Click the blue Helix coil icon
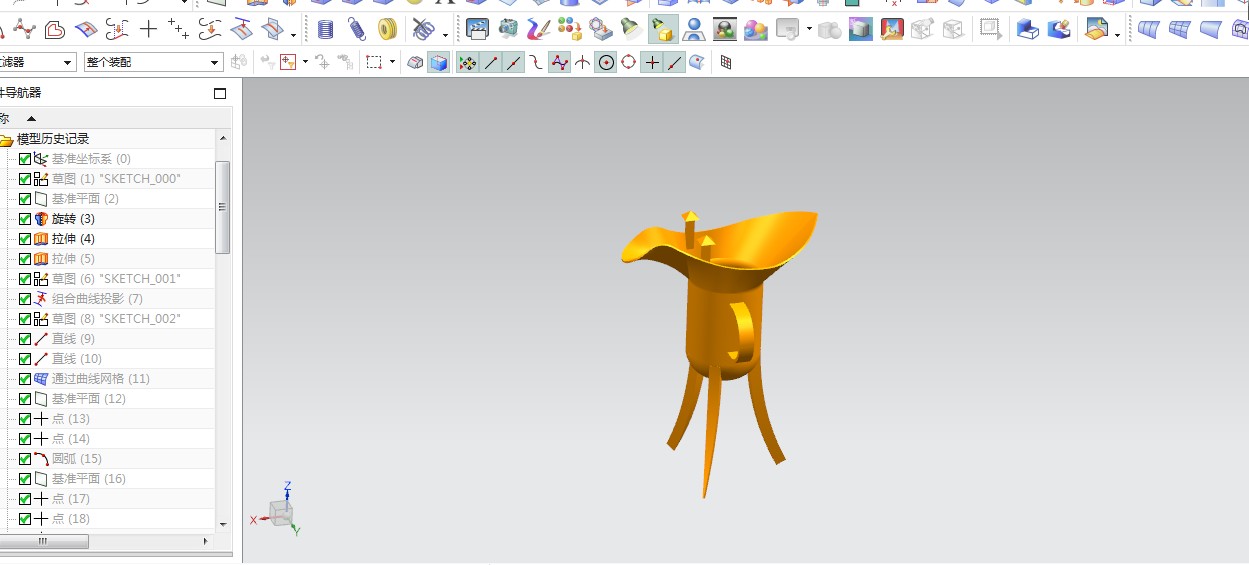 pyautogui.click(x=326, y=30)
